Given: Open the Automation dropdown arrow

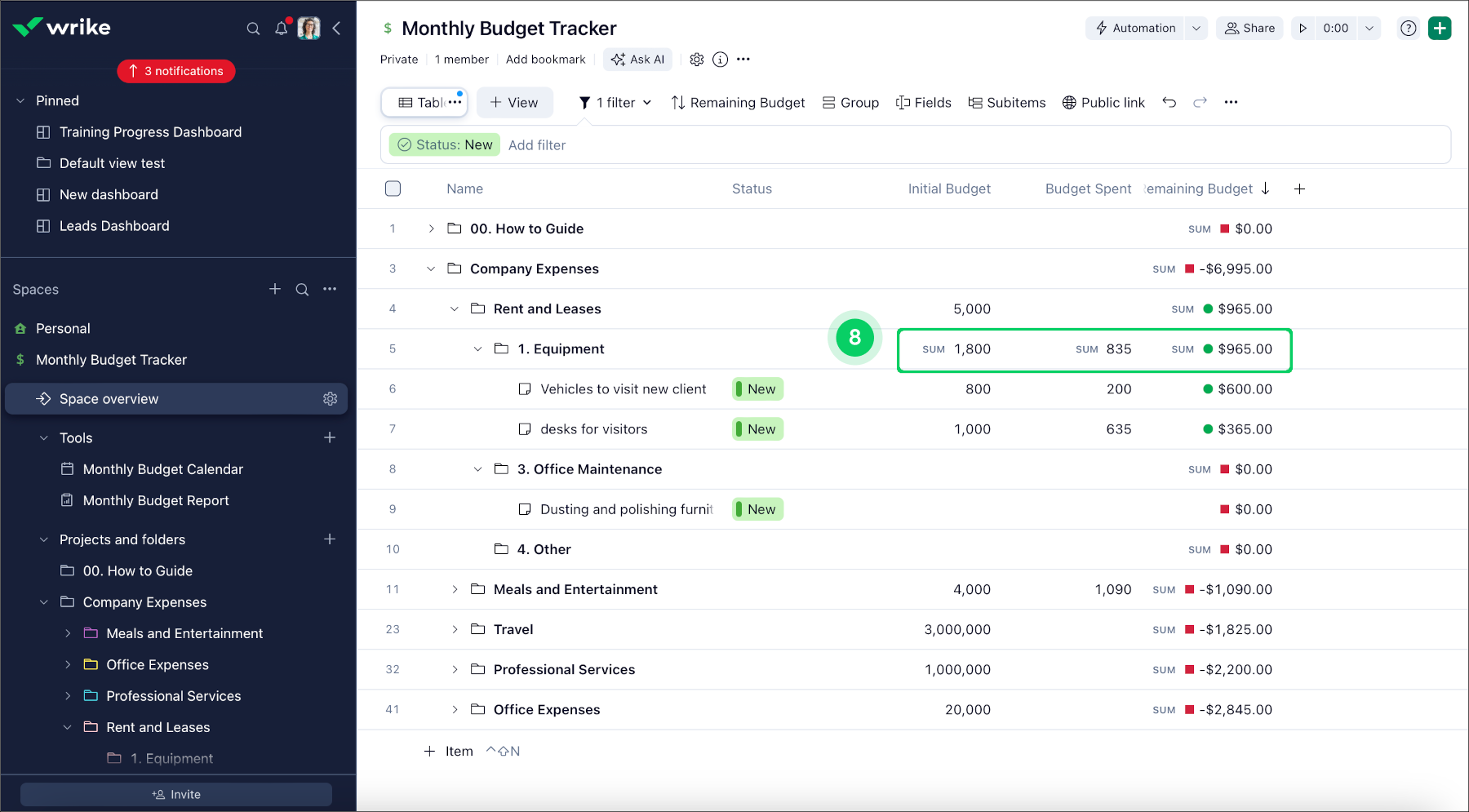Looking at the screenshot, I should (1196, 29).
